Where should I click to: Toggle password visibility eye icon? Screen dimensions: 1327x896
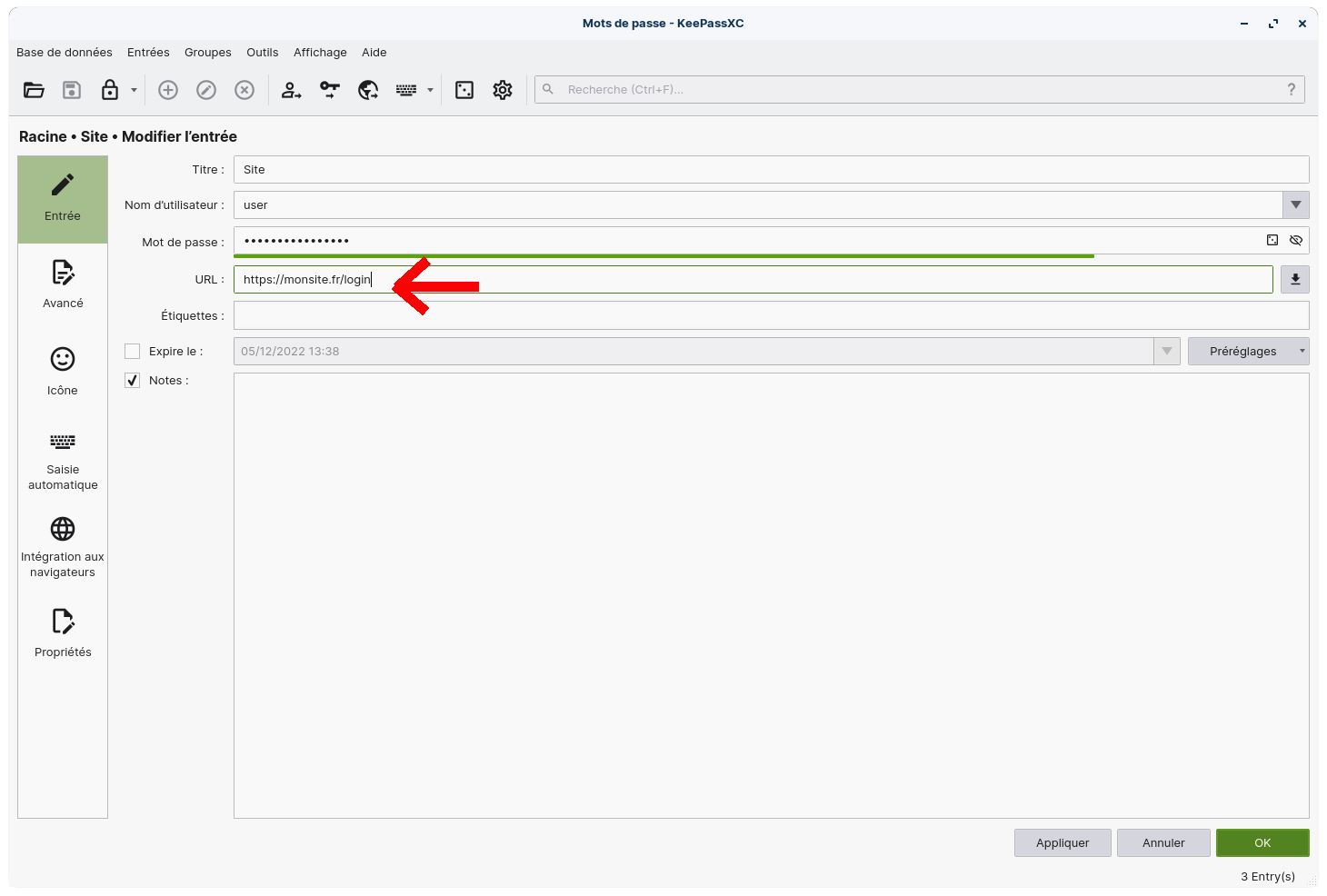tap(1296, 241)
